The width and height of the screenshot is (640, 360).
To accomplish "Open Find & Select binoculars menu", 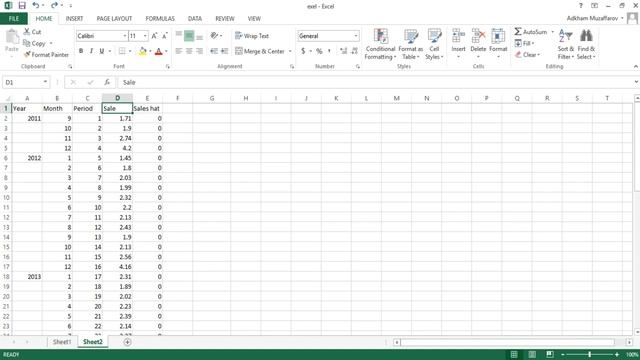I will [x=586, y=44].
